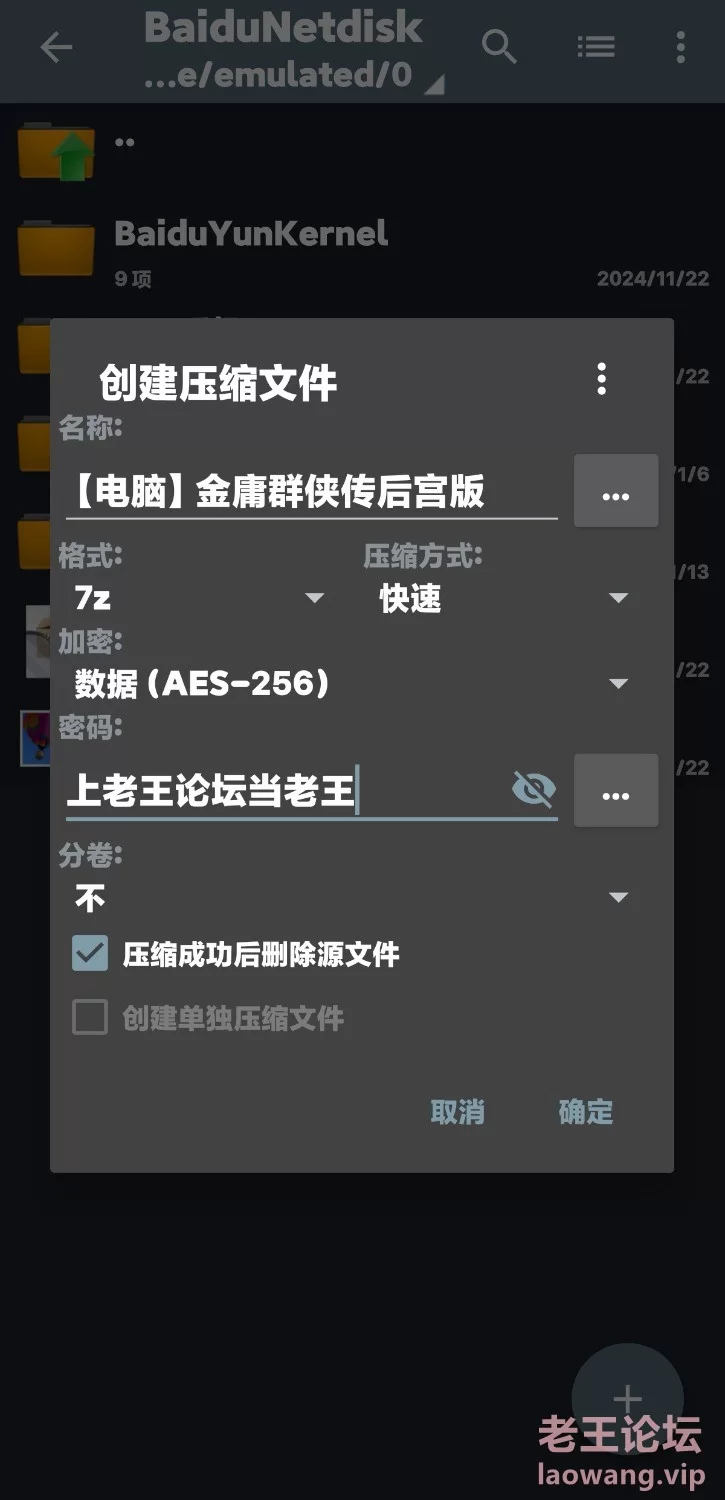Screen dimensions: 725x1500
Task: Switch view mode using the list icon
Action: (596, 46)
